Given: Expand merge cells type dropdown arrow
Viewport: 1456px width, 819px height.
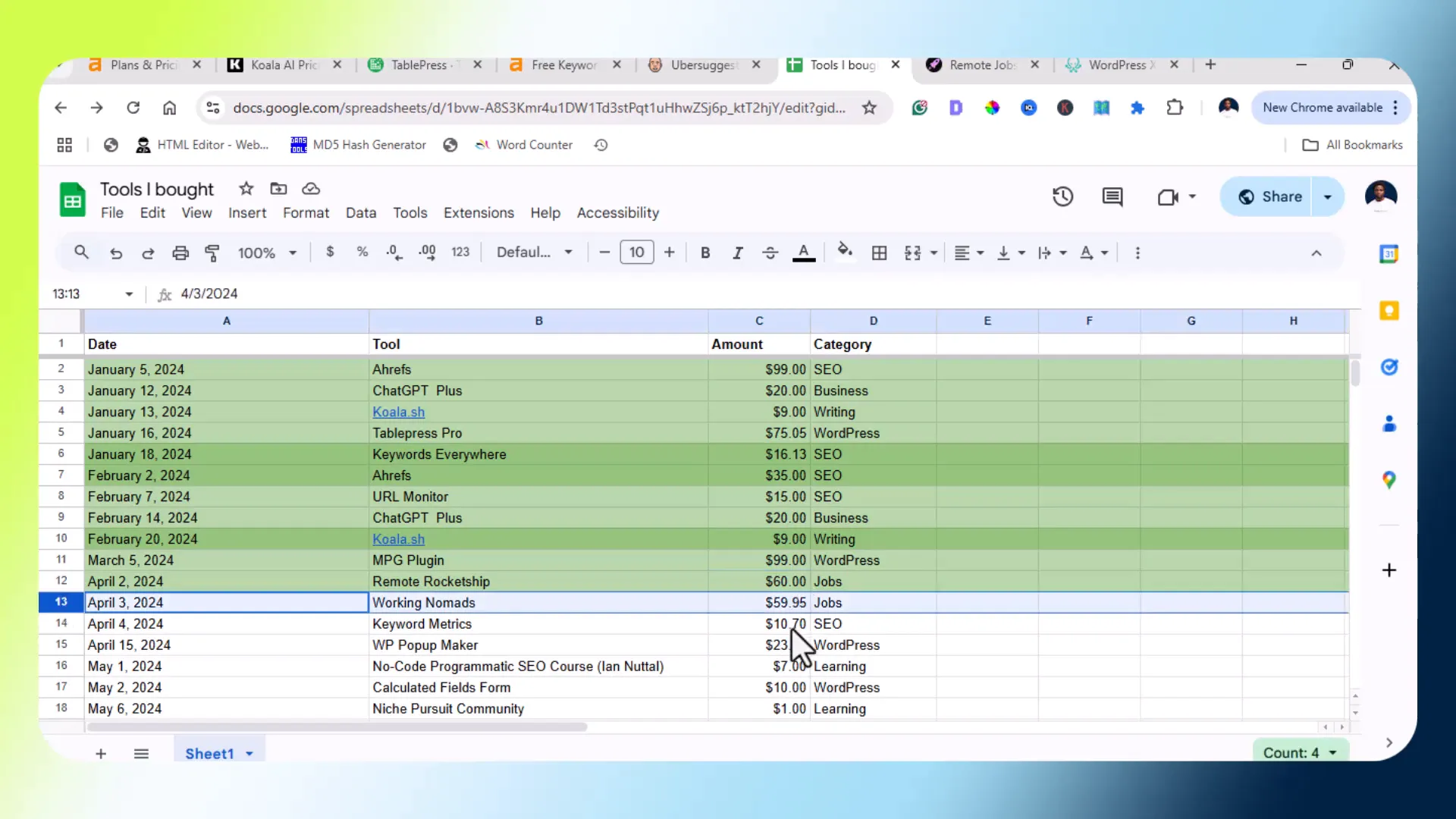Looking at the screenshot, I should tap(934, 253).
